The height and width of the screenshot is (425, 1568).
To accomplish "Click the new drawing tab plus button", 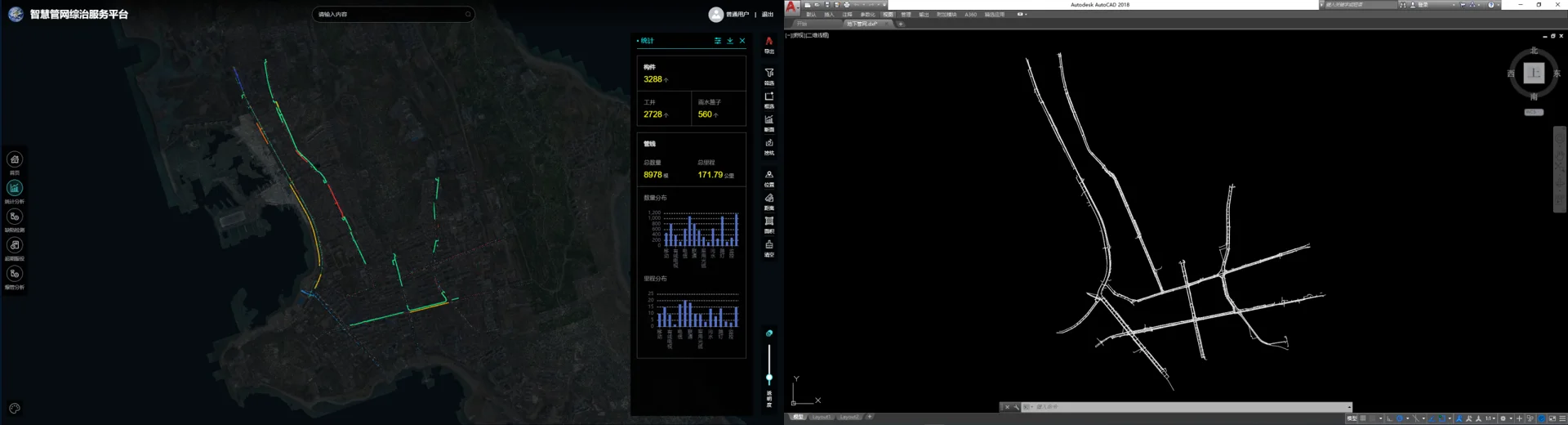I will 901,24.
